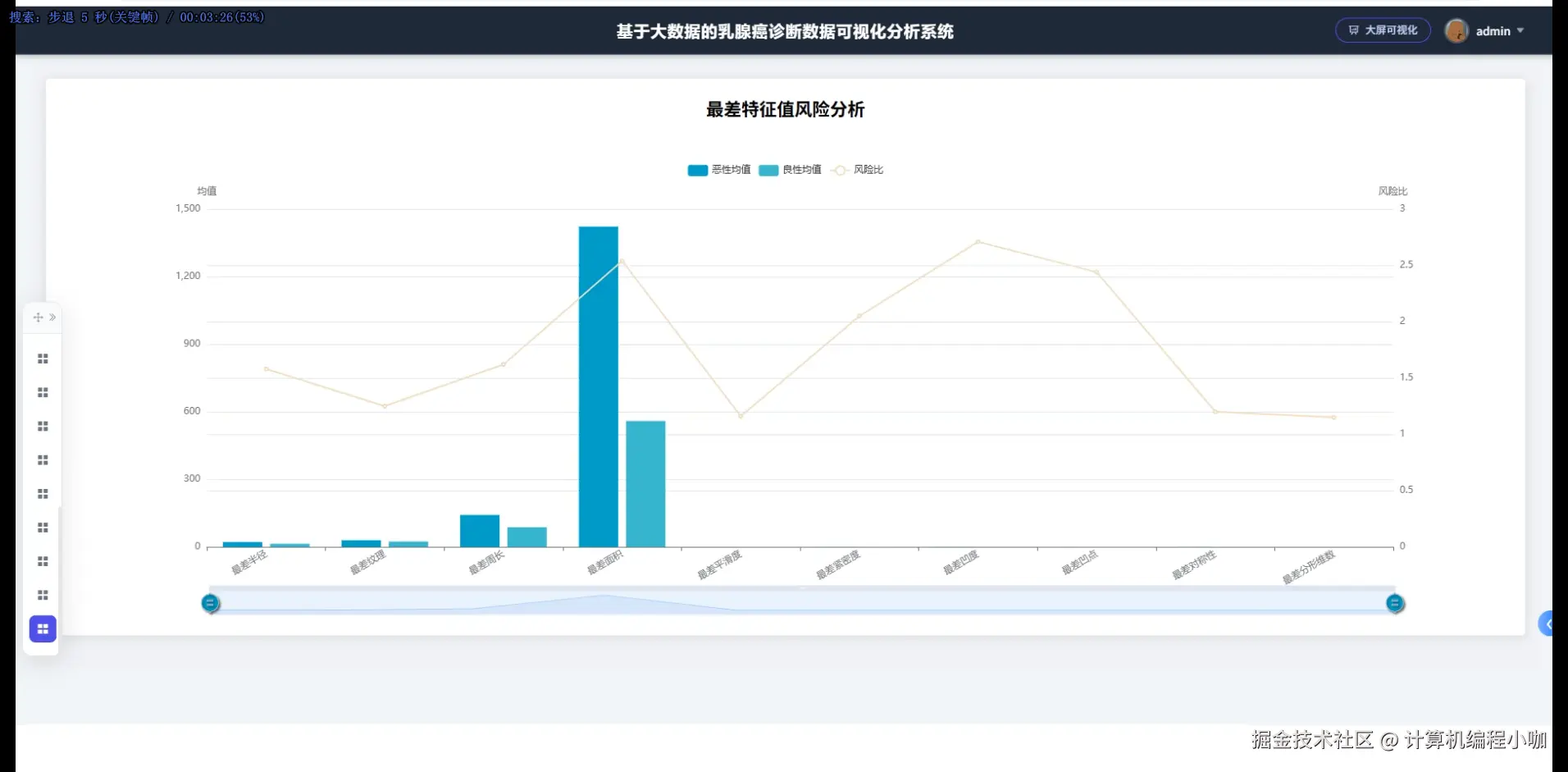Open the admin account dropdown arrow

coord(1520,30)
